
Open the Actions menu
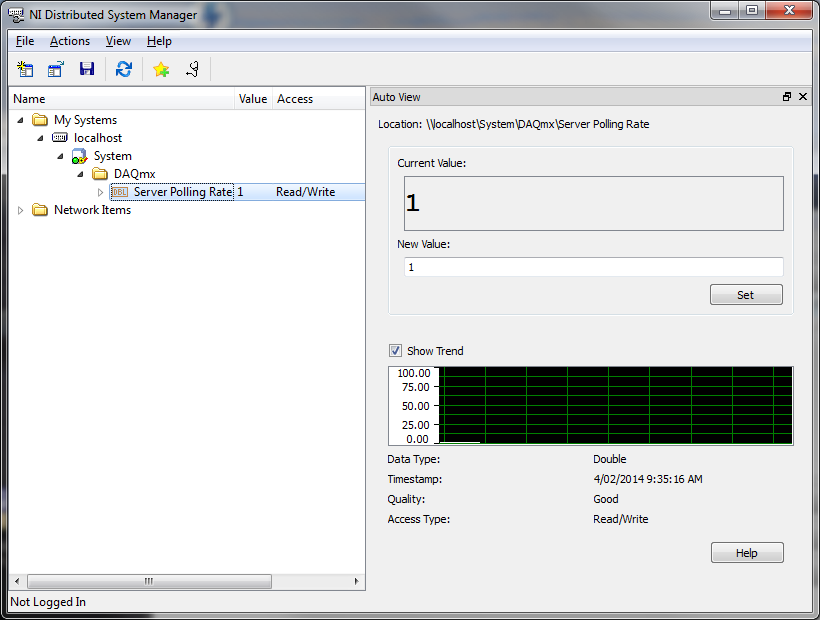pyautogui.click(x=70, y=41)
